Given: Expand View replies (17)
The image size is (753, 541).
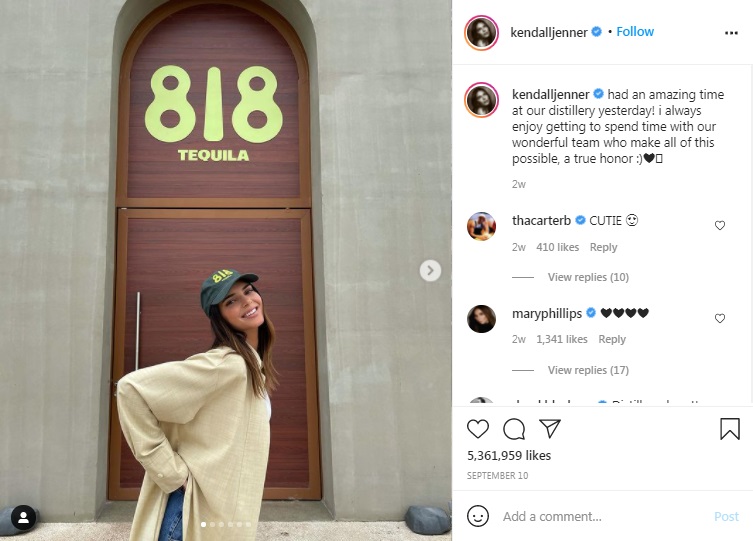Looking at the screenshot, I should coord(588,370).
